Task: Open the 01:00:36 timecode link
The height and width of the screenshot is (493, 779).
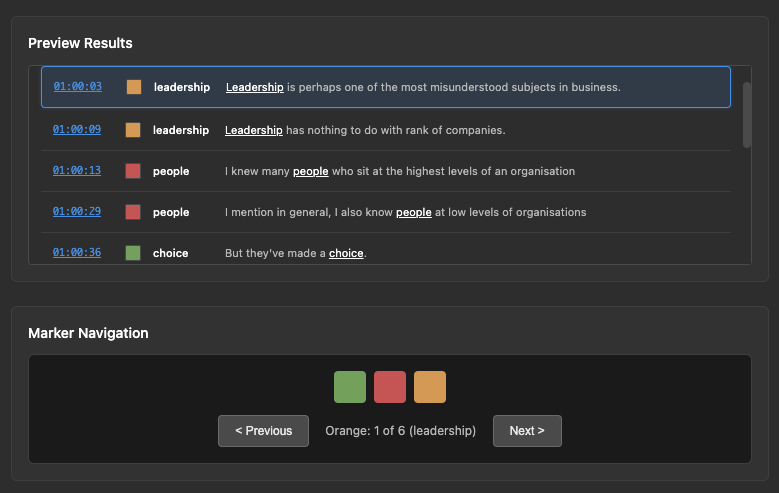Action: click(x=77, y=253)
